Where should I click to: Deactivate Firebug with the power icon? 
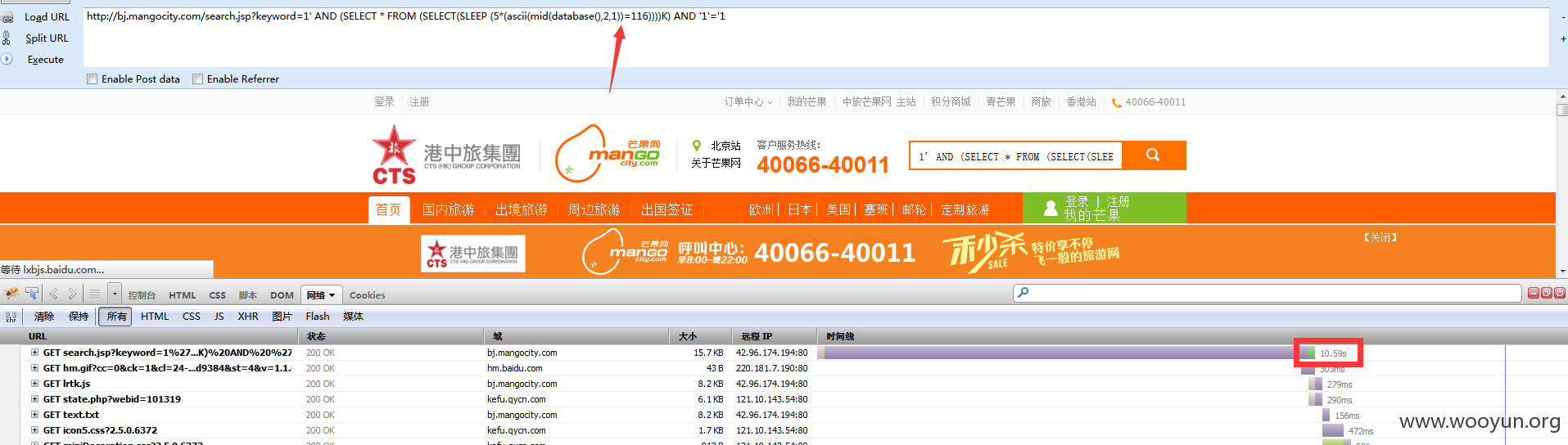pyautogui.click(x=1560, y=293)
